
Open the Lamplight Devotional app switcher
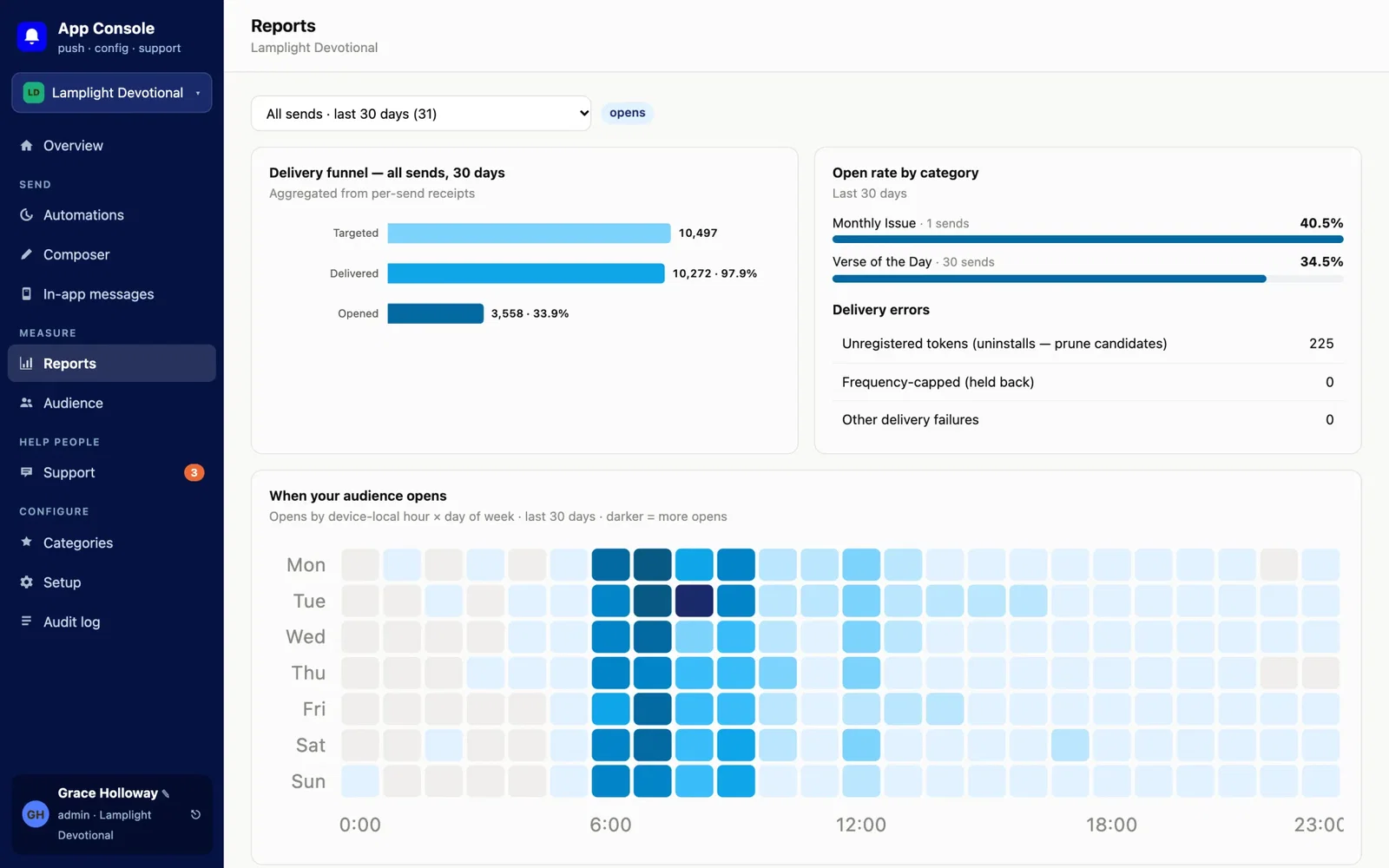pos(112,93)
